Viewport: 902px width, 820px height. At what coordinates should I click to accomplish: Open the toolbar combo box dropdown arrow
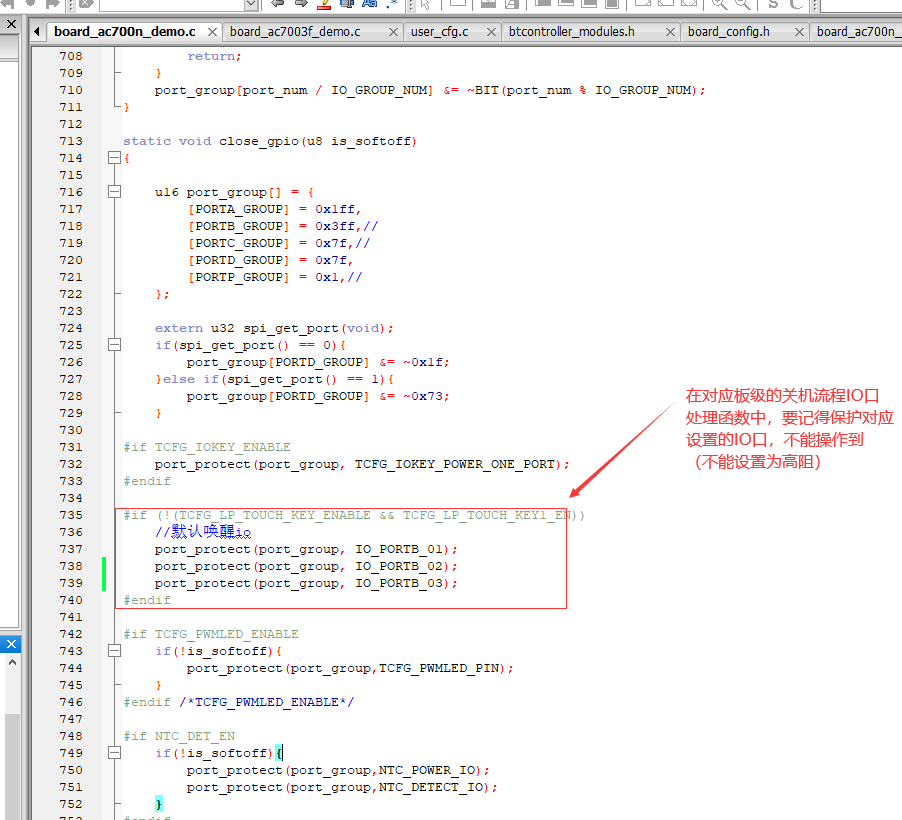tap(251, 5)
